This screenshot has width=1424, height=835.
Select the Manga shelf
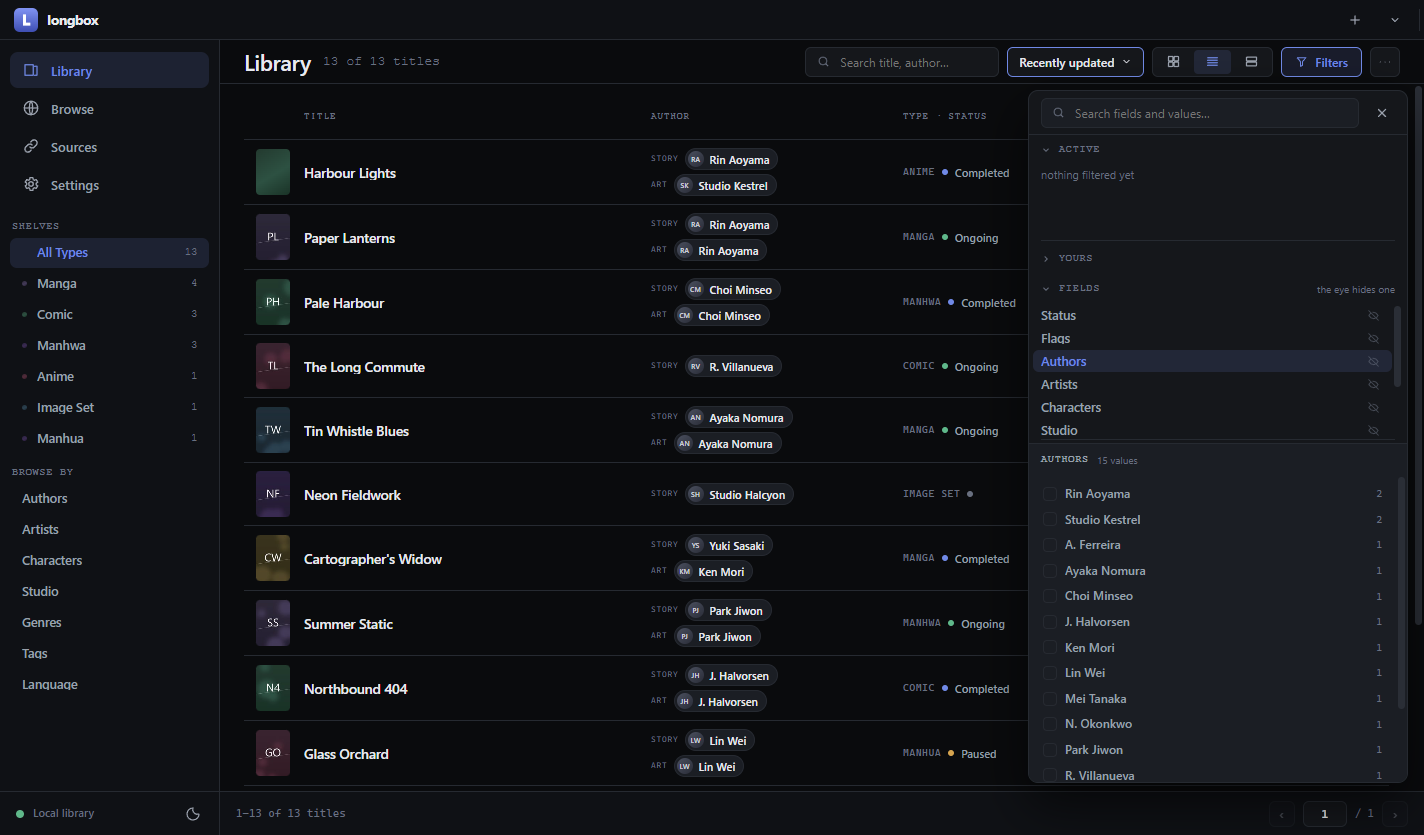(x=109, y=283)
